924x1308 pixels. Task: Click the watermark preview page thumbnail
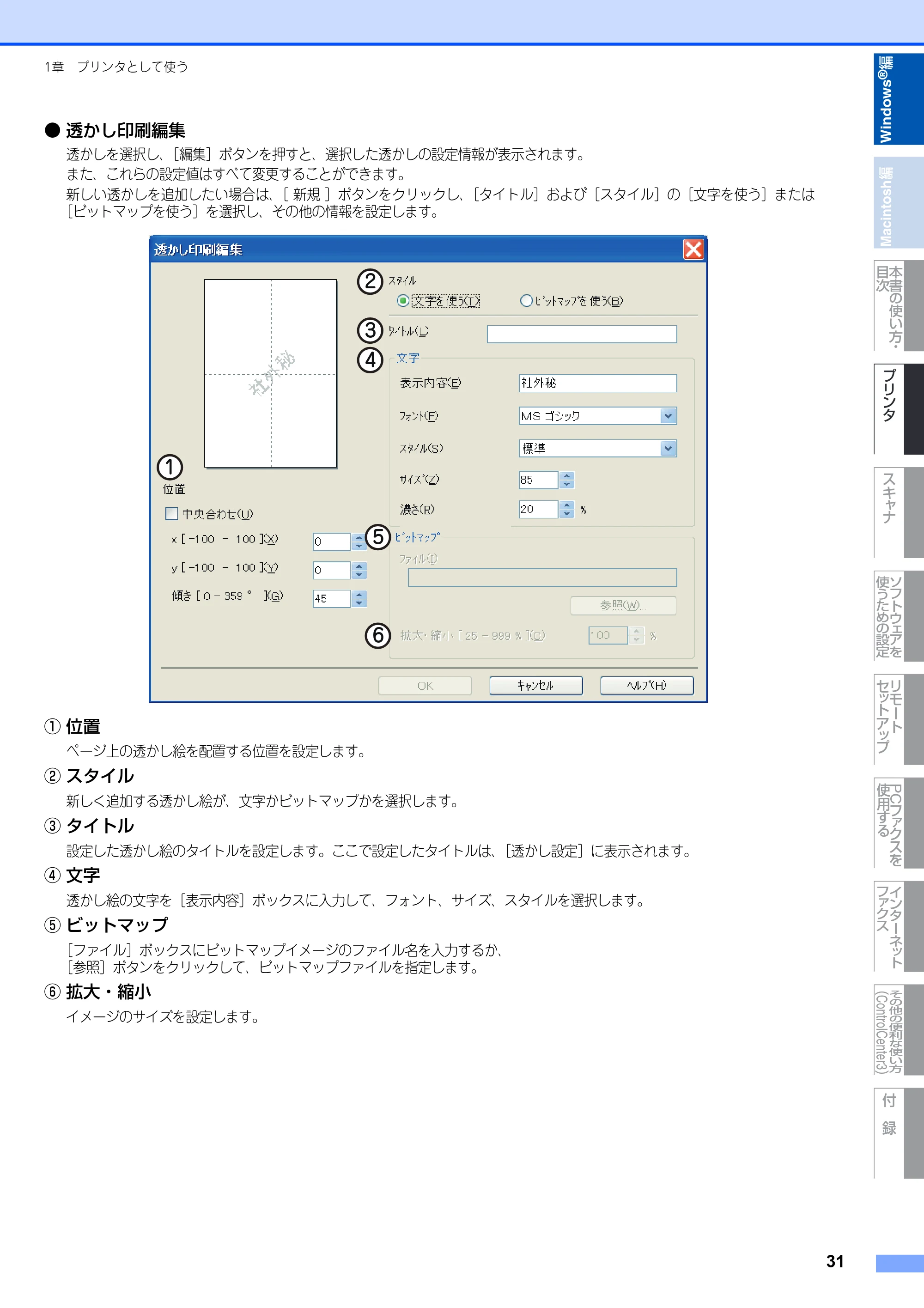pos(271,374)
